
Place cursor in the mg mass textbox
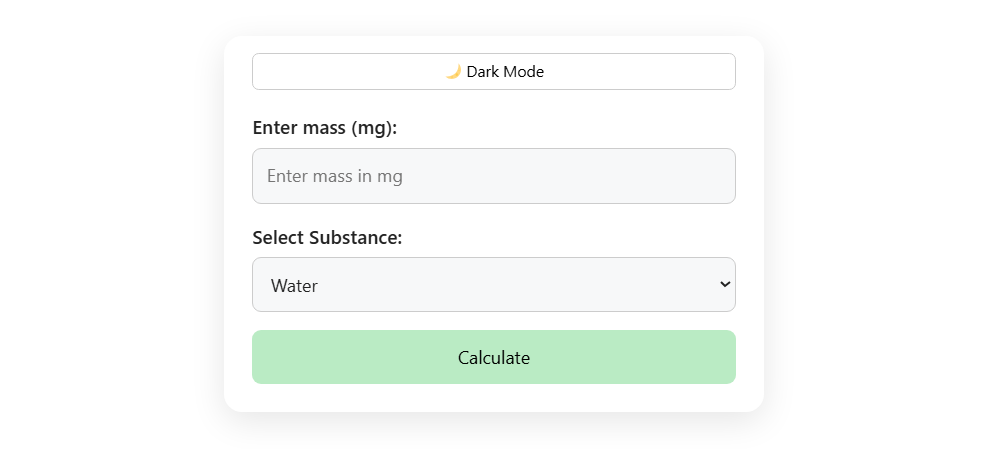point(494,176)
